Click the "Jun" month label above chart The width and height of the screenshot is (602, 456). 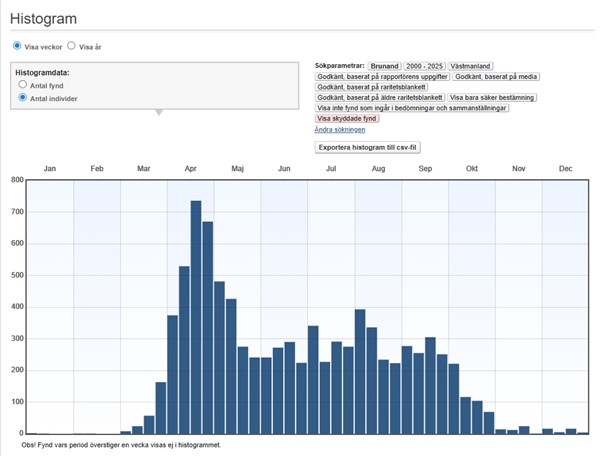[284, 168]
